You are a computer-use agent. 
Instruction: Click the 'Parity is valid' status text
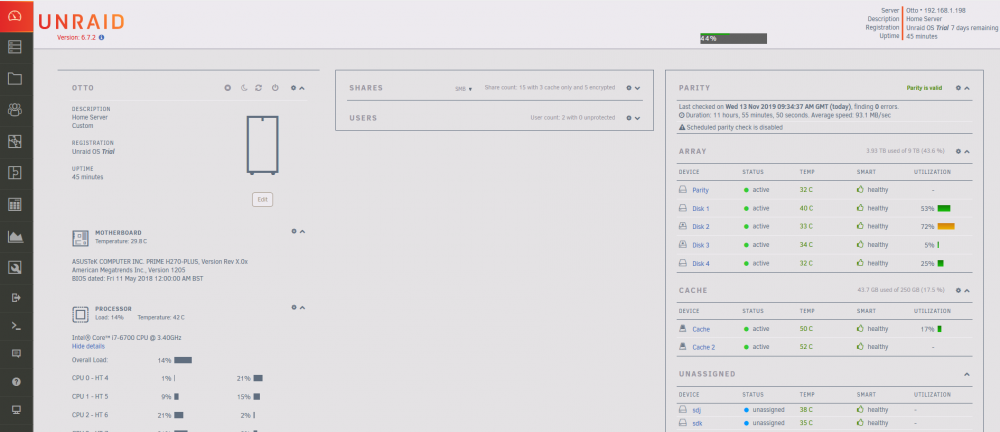[924, 88]
